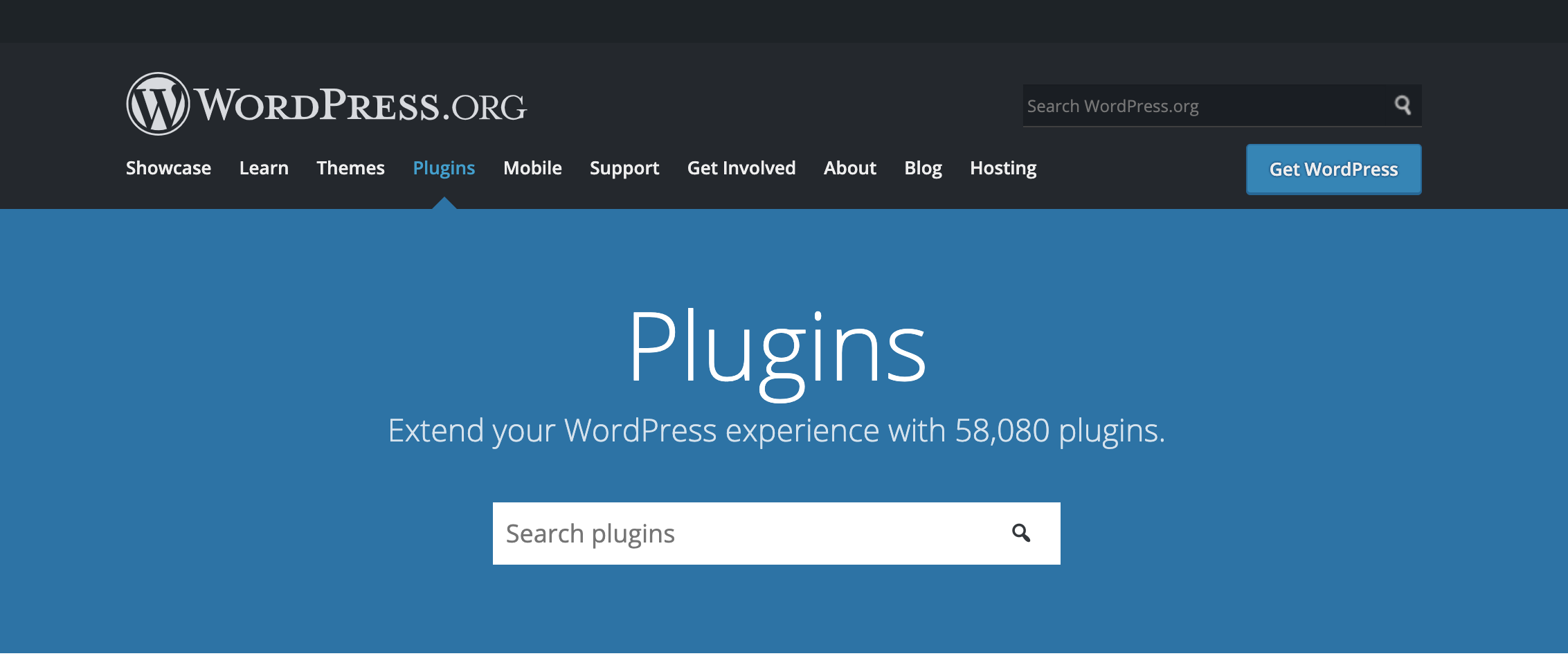Click the magnifier icon in the plugin search box
This screenshot has height=656, width=1568.
tap(1019, 533)
